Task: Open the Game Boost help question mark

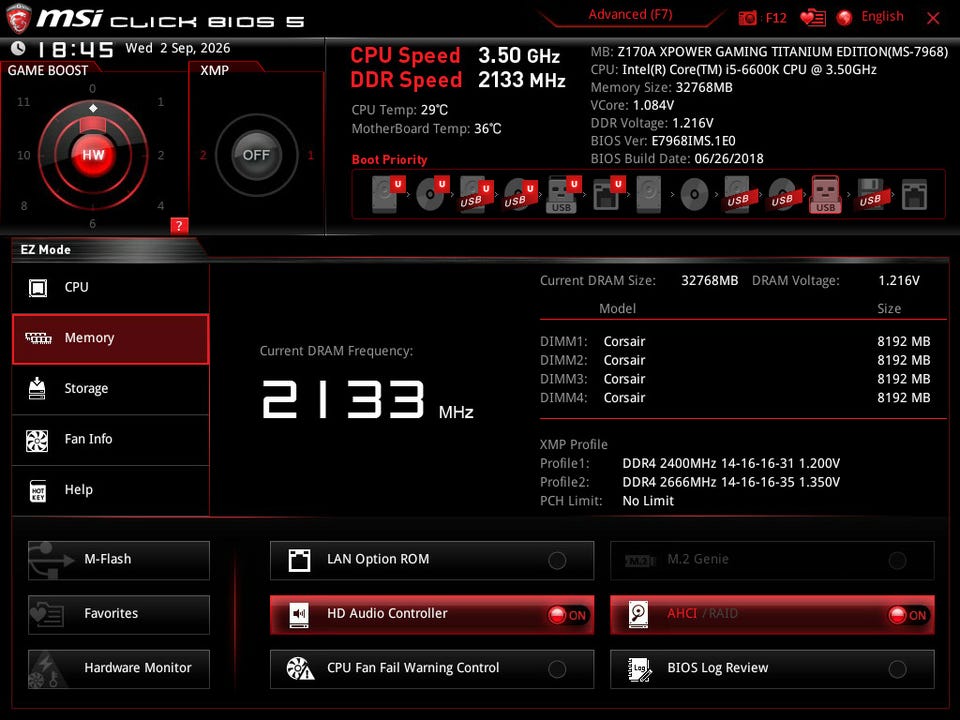Action: point(179,225)
